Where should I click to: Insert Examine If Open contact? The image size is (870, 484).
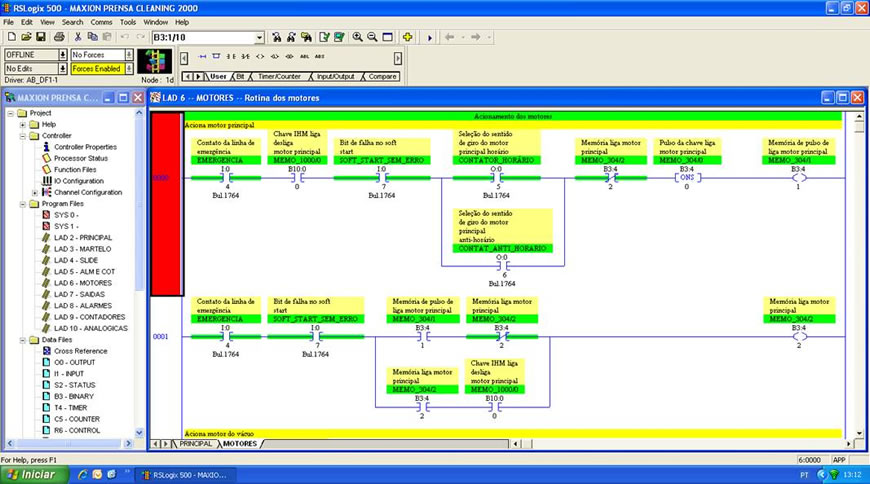[245, 56]
